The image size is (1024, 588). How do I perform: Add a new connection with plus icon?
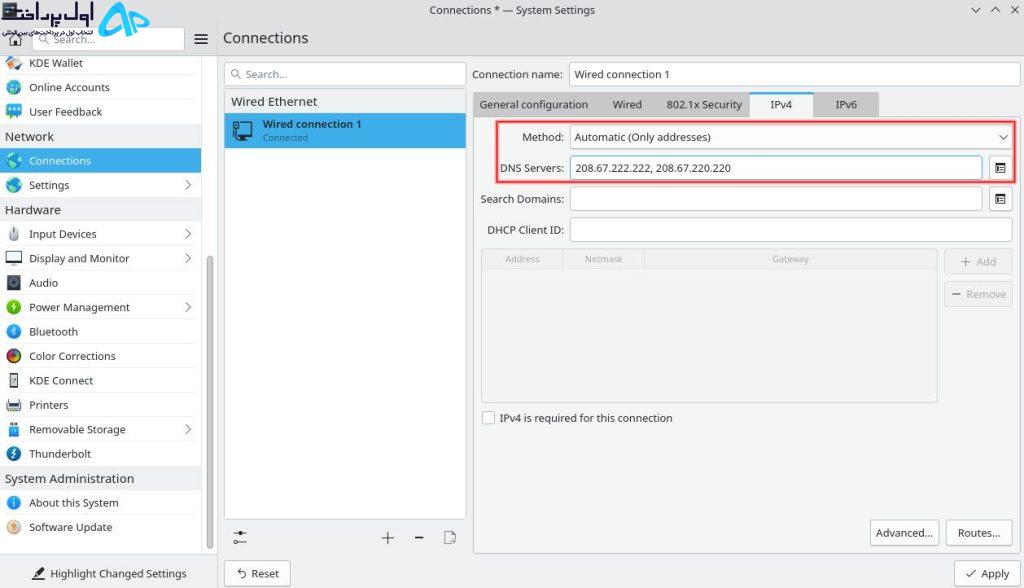[x=387, y=538]
